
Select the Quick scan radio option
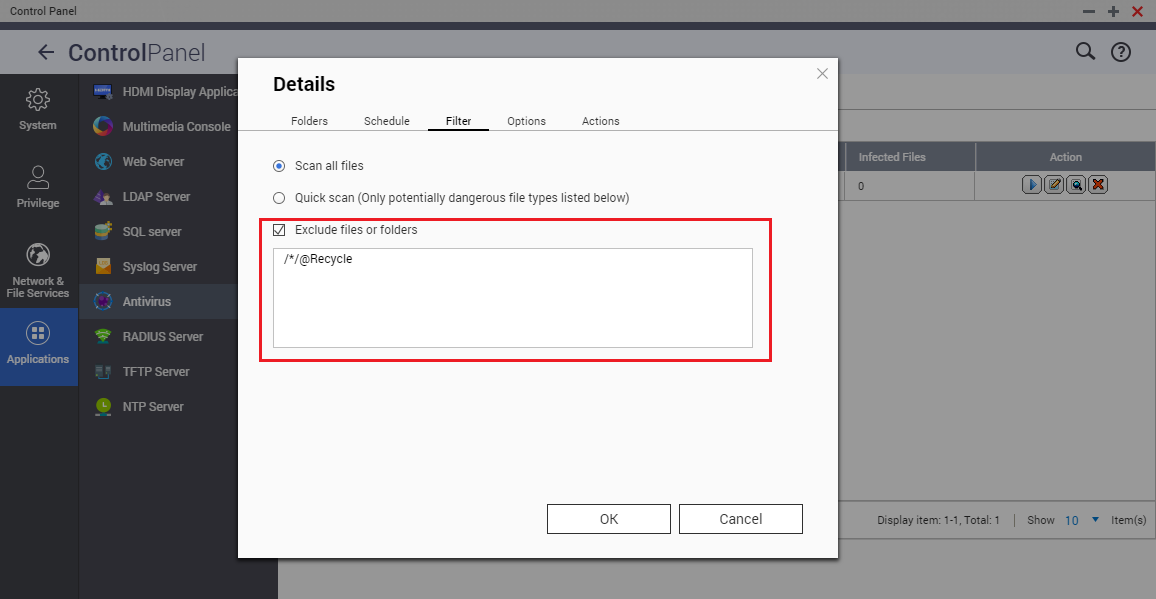[x=279, y=198]
